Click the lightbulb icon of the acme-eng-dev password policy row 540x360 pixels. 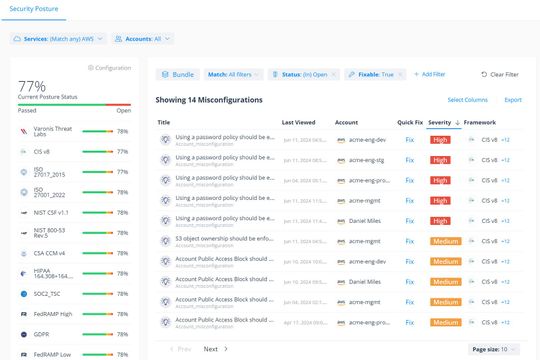(x=166, y=140)
